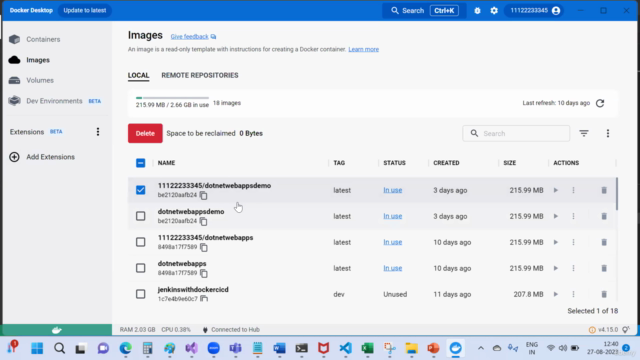Click the disk usage progress bar
Image resolution: width=640 pixels, height=360 pixels.
172,98
